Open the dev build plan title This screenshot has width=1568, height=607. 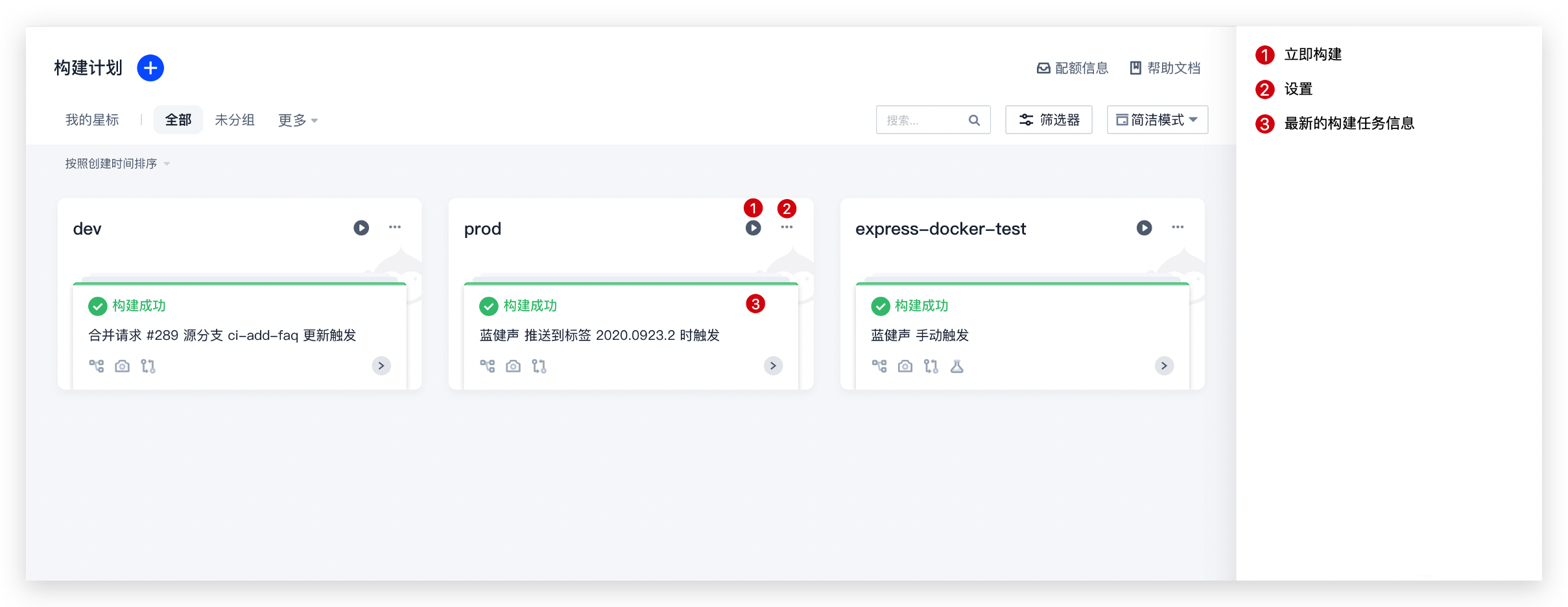point(87,229)
